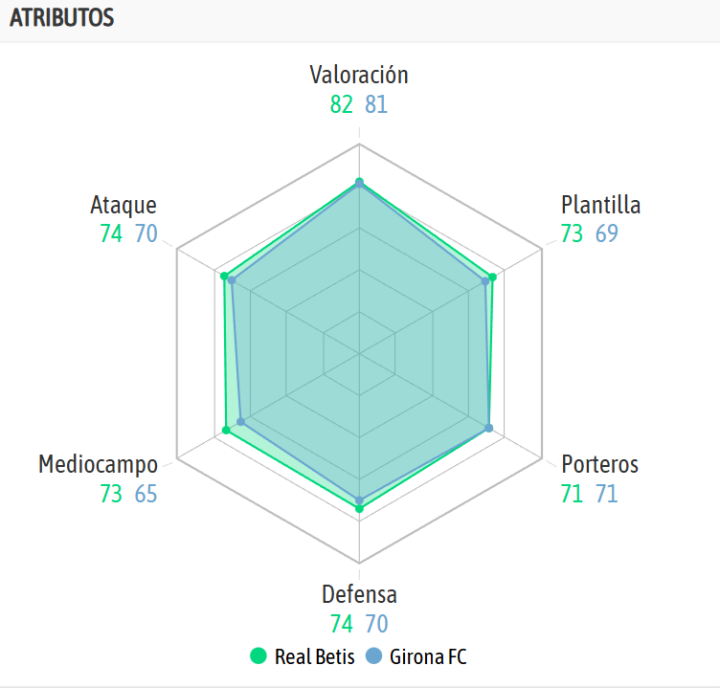
Task: Click the Ataque axis label
Action: pyautogui.click(x=123, y=205)
